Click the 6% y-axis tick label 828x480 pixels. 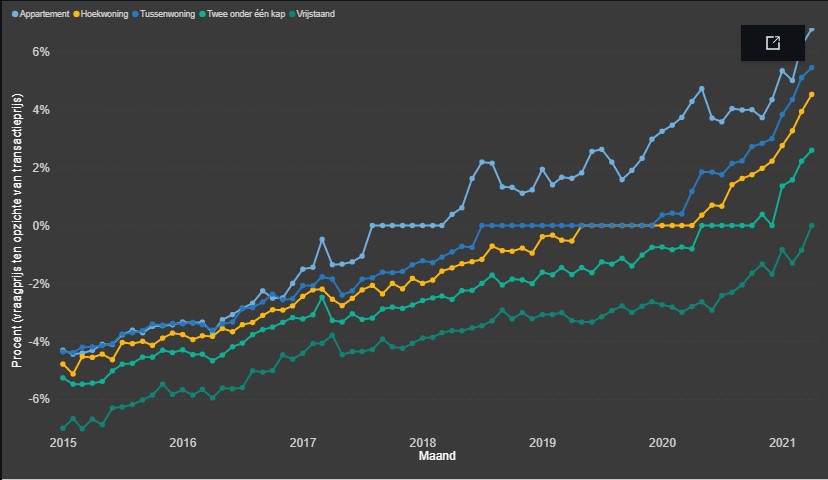[41, 52]
